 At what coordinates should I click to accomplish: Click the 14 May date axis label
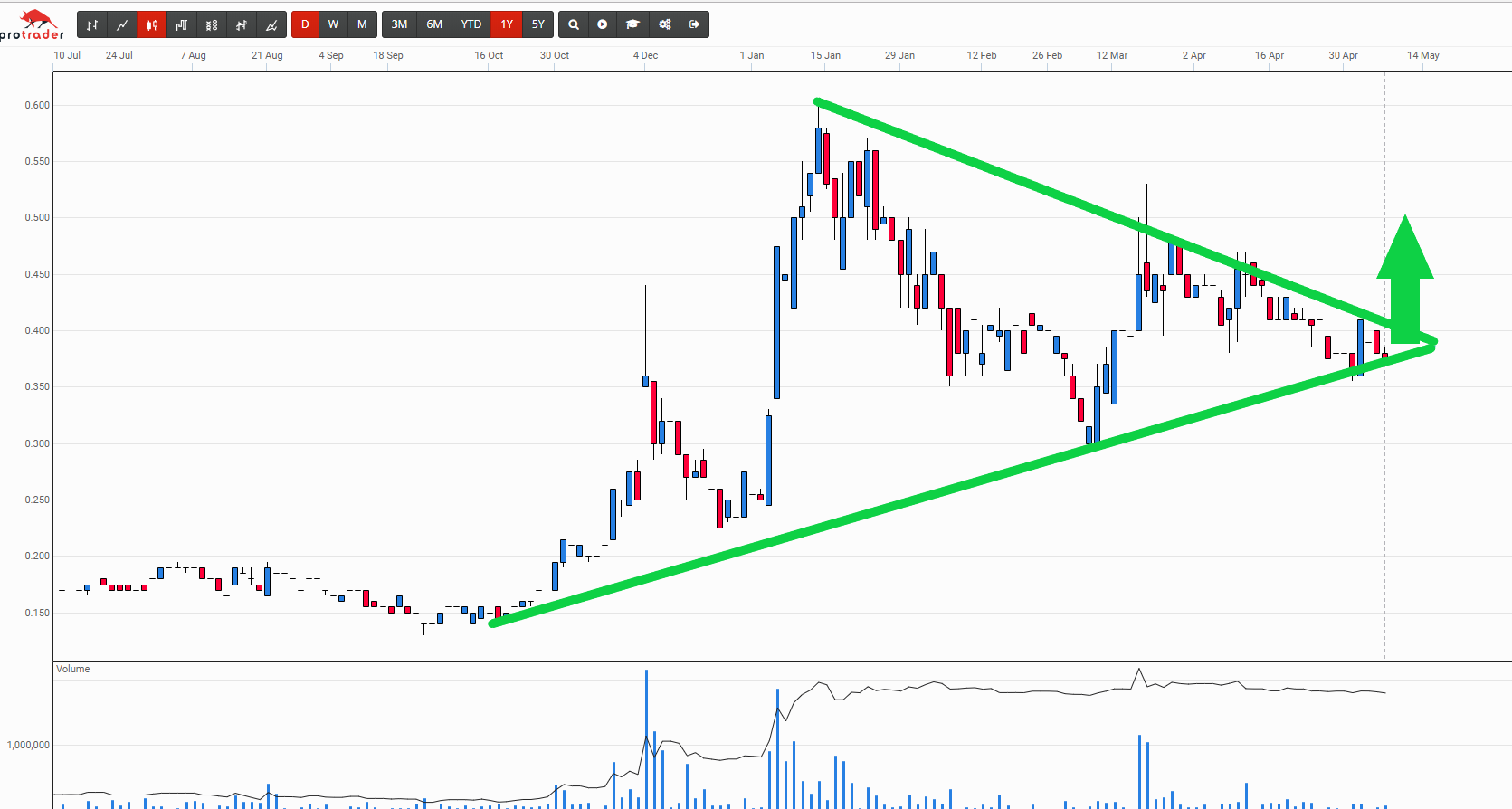[x=1422, y=55]
